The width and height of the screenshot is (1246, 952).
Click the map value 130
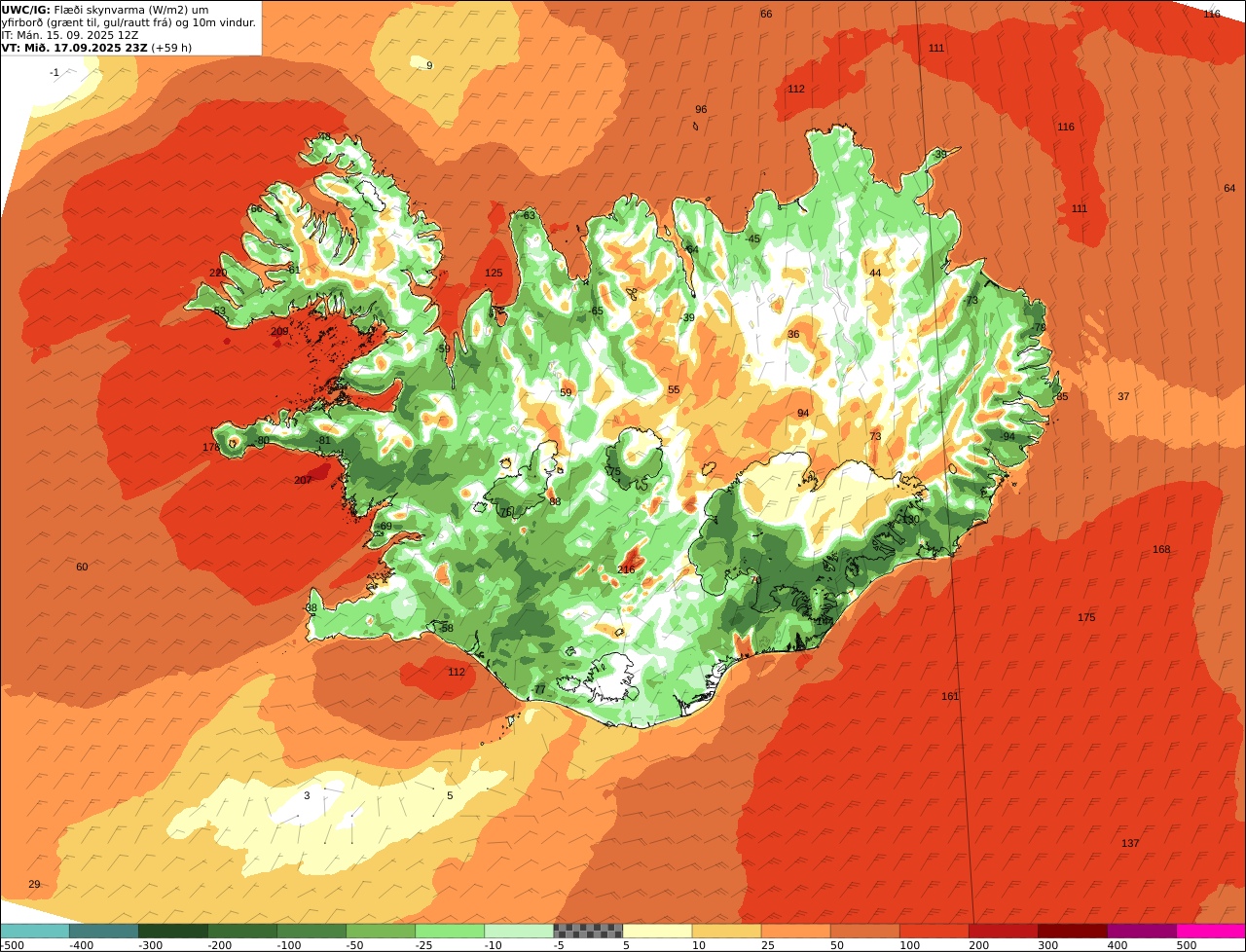click(910, 520)
